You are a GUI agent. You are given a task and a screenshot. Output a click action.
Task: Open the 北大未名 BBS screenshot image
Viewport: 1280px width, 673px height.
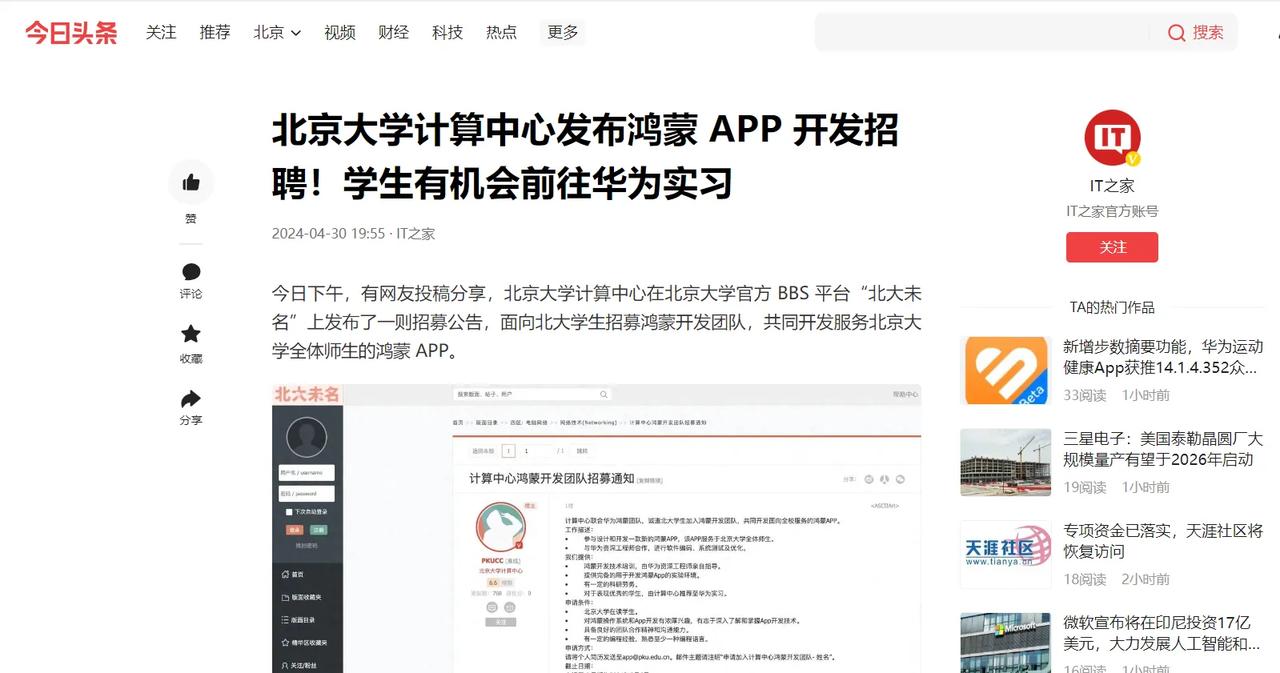pos(596,528)
